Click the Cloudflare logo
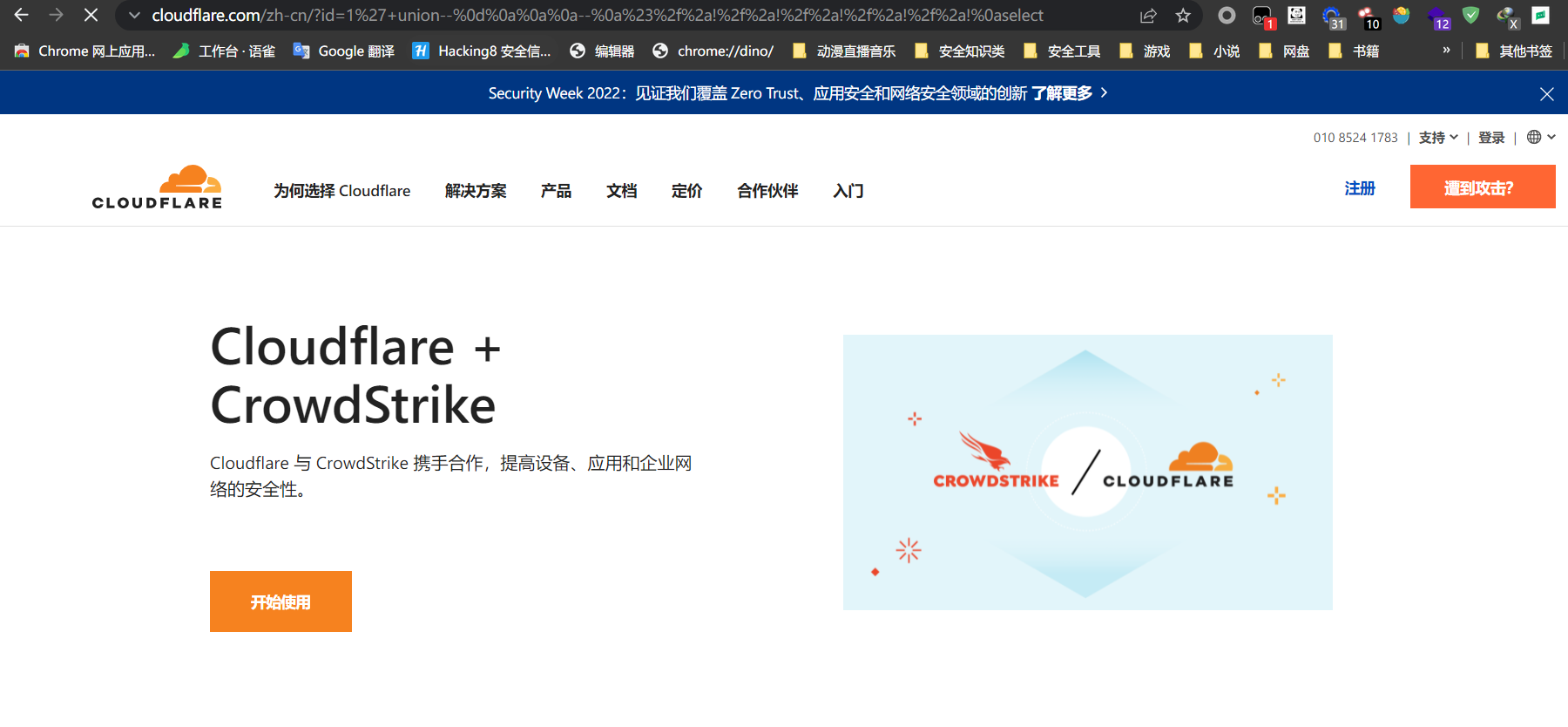1568x727 pixels. 157,187
